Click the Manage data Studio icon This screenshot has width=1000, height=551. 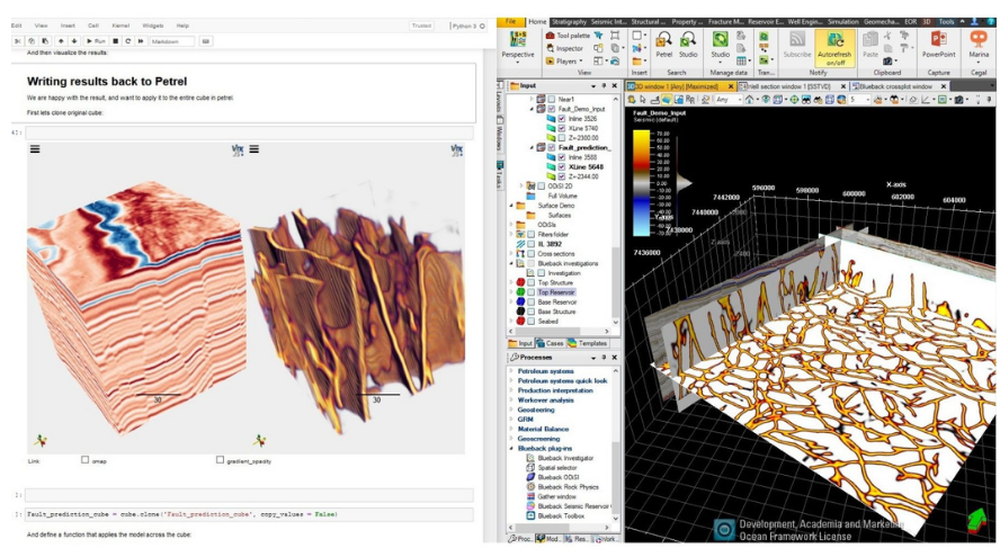(x=720, y=45)
